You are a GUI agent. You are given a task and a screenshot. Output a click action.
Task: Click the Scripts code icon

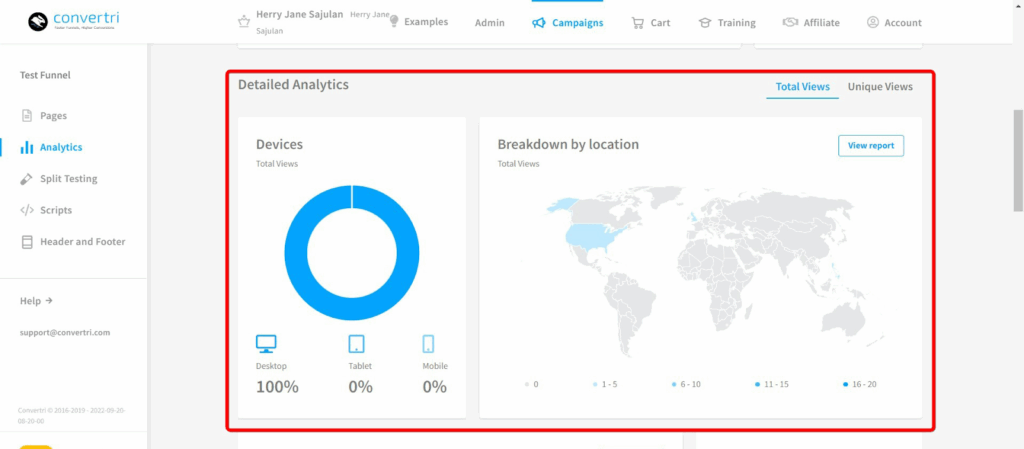pyautogui.click(x=27, y=210)
